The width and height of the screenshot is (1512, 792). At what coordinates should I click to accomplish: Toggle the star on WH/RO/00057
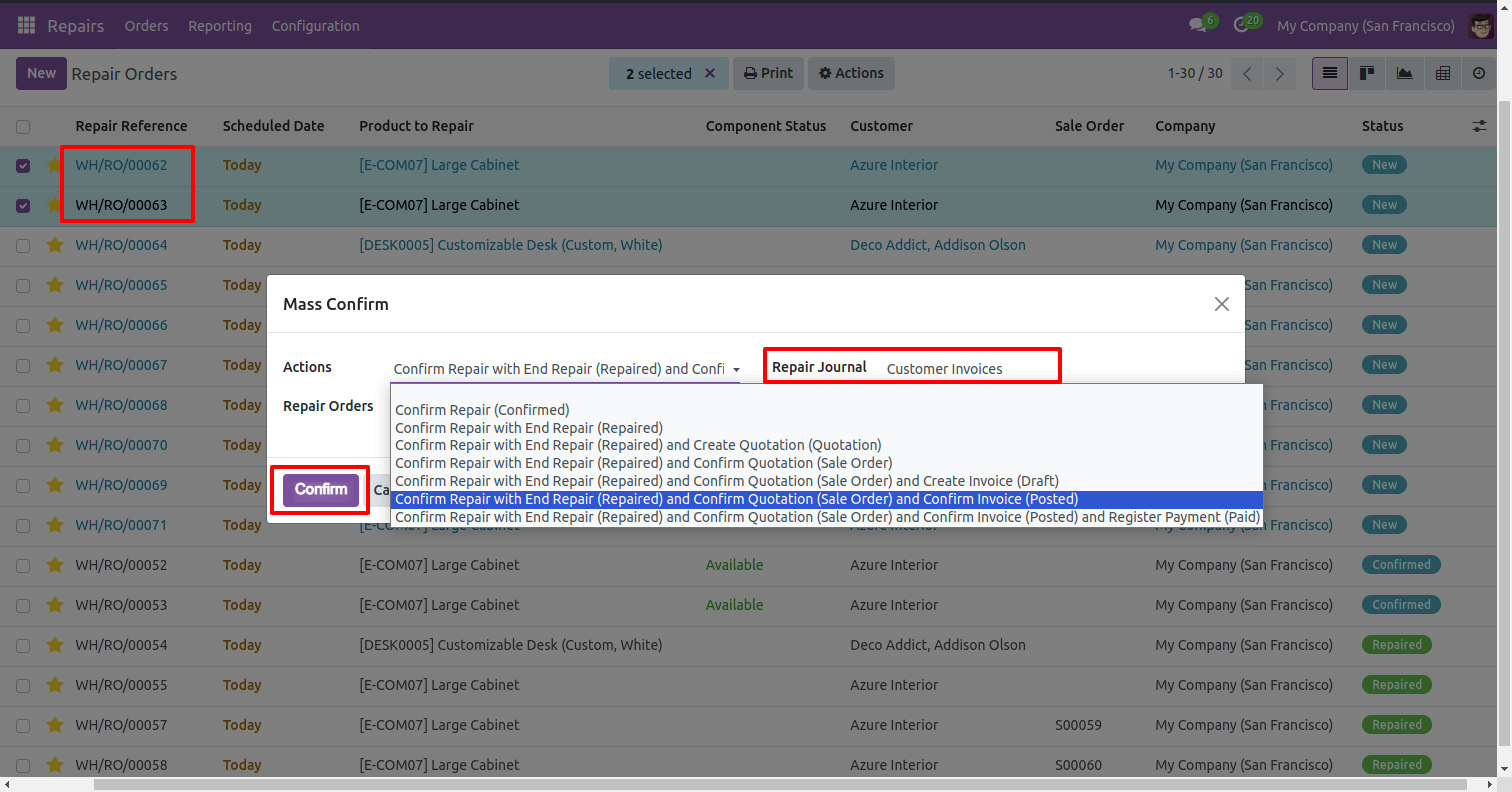coord(55,725)
